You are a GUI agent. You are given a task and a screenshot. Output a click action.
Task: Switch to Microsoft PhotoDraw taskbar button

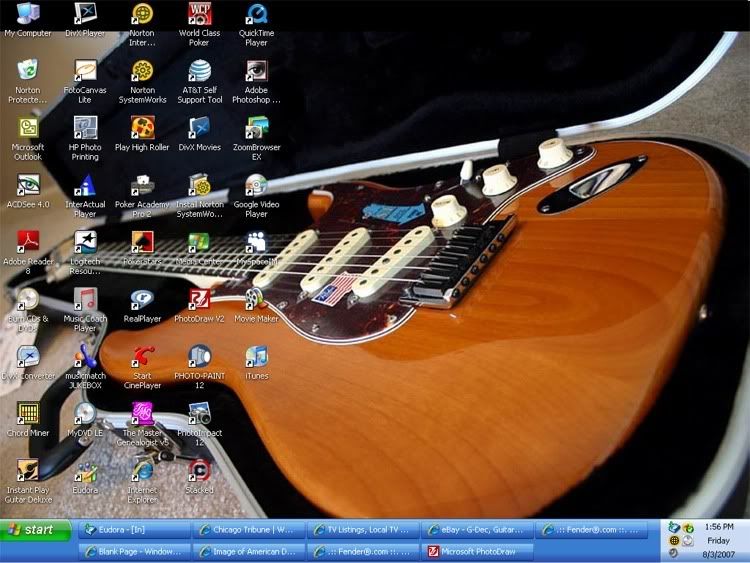tap(477, 552)
